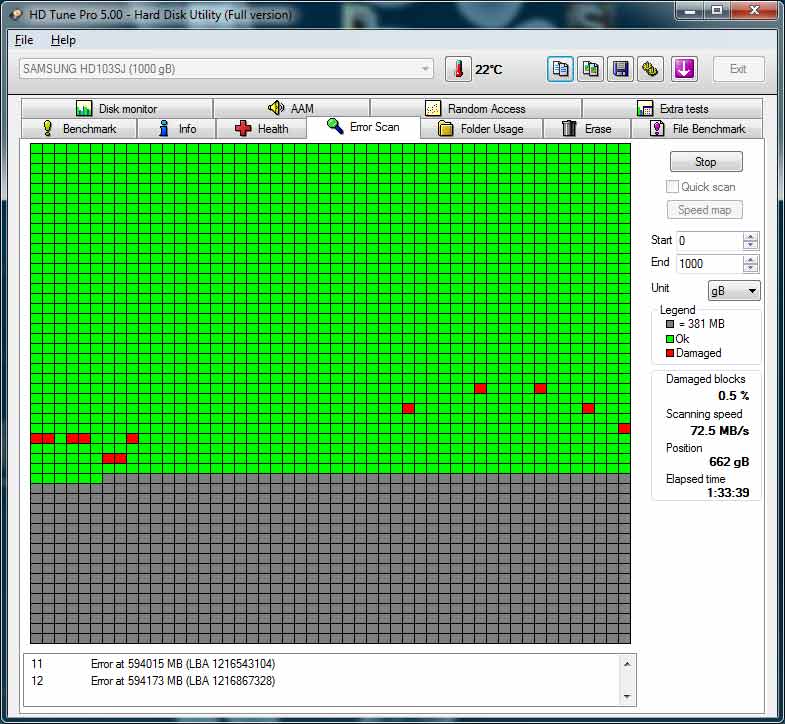The width and height of the screenshot is (785, 724).
Task: Click the thermometer temperature icon
Action: point(458,69)
